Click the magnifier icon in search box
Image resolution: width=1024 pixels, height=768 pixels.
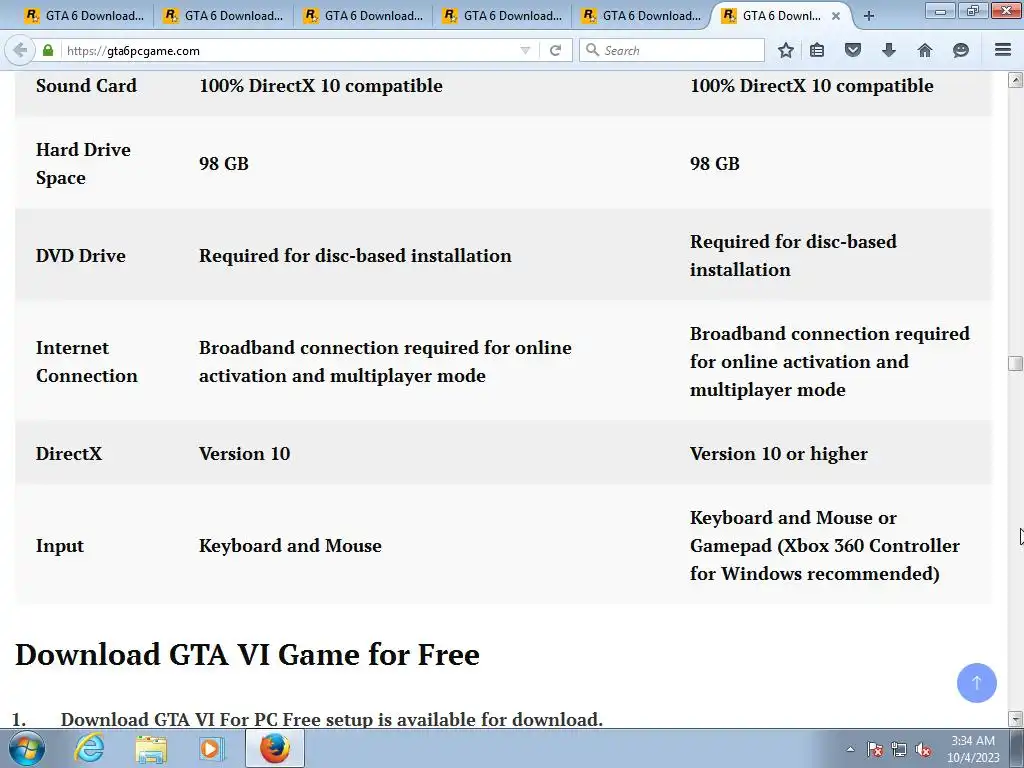[x=592, y=50]
